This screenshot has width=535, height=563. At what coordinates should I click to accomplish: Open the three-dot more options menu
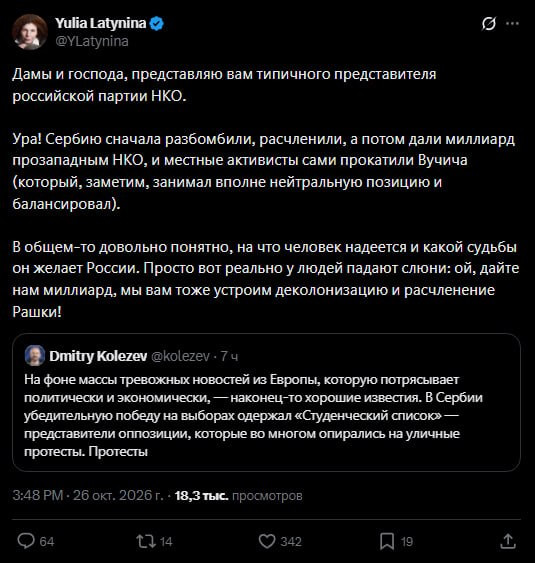pyautogui.click(x=512, y=24)
